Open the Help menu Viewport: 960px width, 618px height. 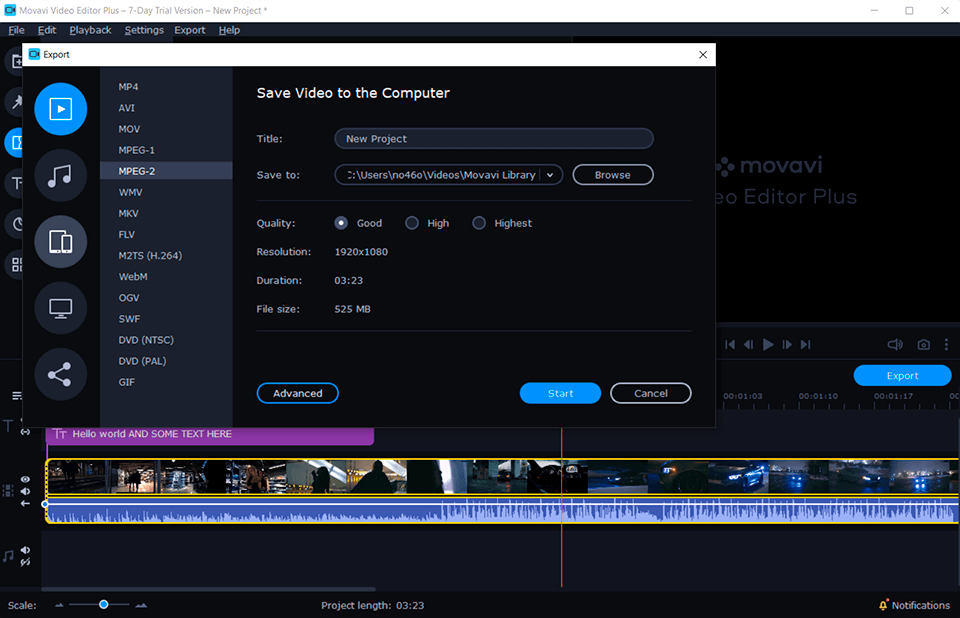pyautogui.click(x=229, y=30)
